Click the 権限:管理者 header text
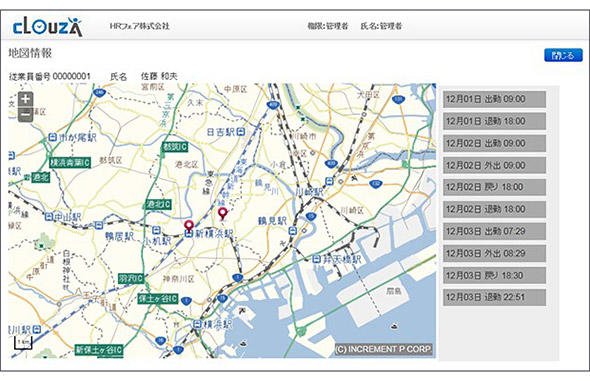Viewport: 590px width, 381px height. coord(328,26)
